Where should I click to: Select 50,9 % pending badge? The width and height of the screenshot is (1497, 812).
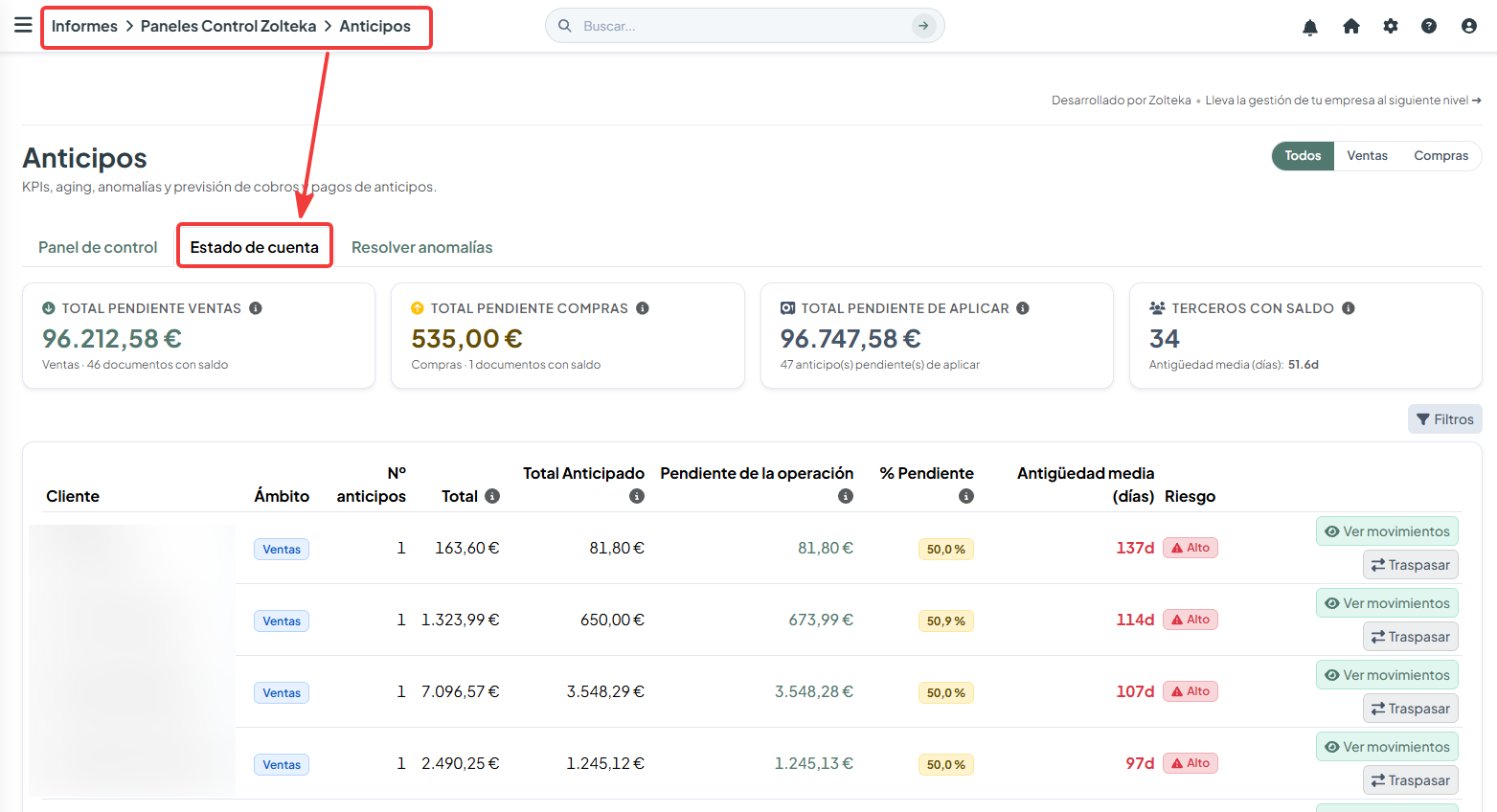pyautogui.click(x=945, y=620)
